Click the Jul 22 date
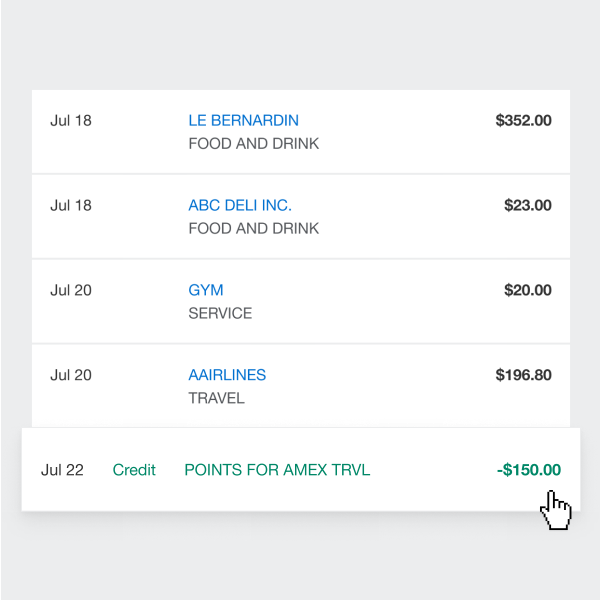Screen dimensions: 600x600 (62, 470)
